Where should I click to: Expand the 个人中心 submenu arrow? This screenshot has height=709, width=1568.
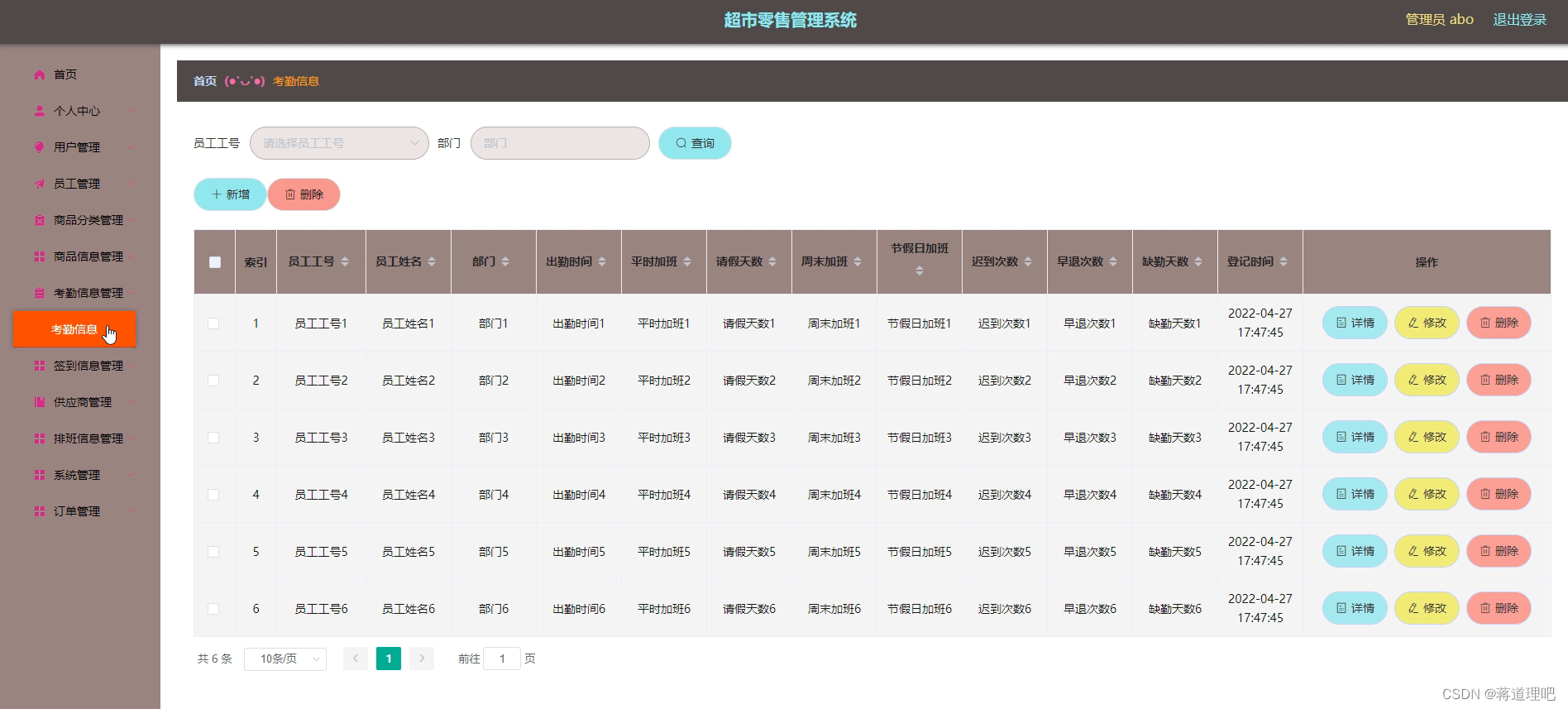[x=130, y=111]
